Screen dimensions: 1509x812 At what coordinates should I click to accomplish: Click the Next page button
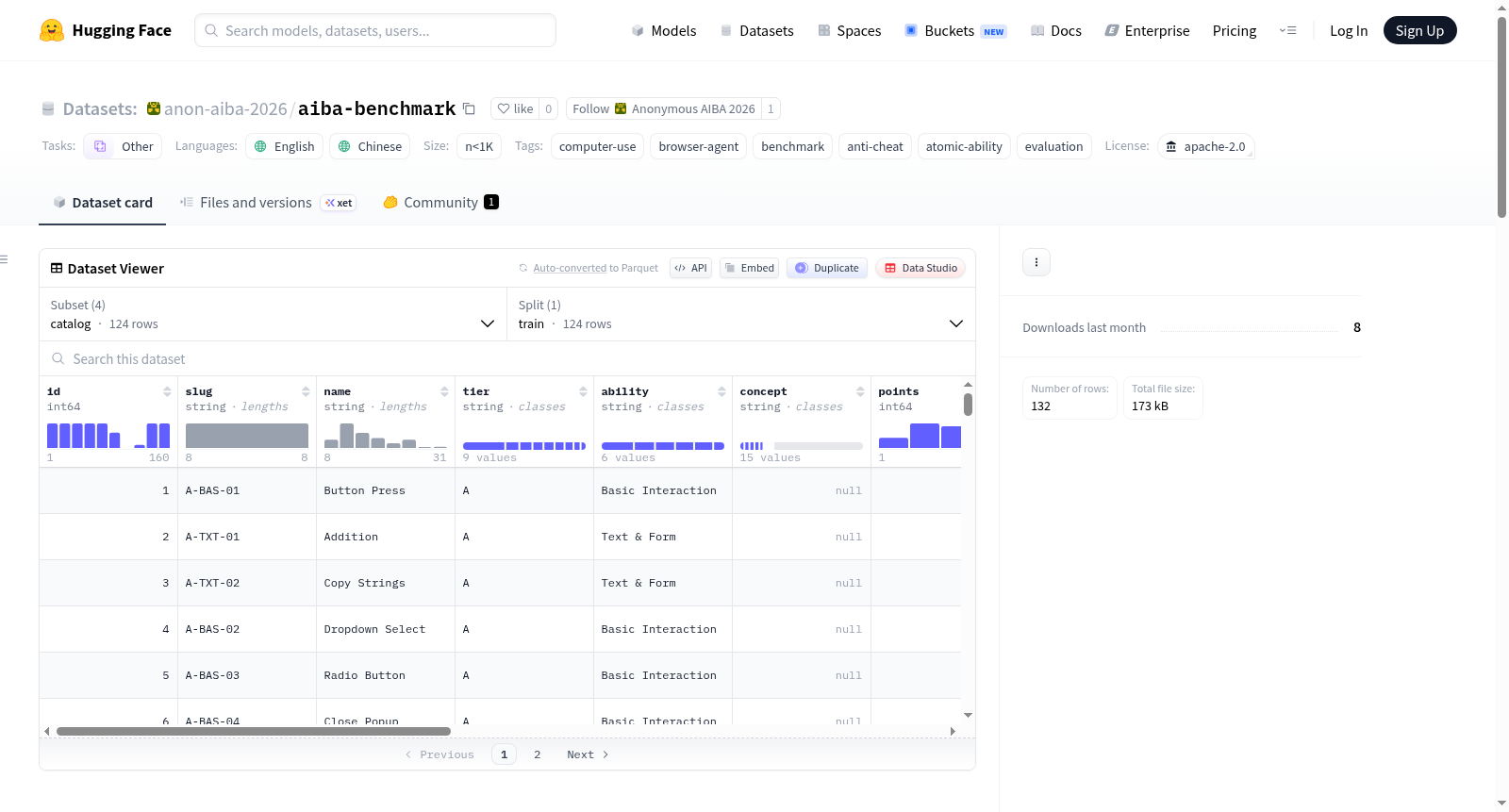588,754
